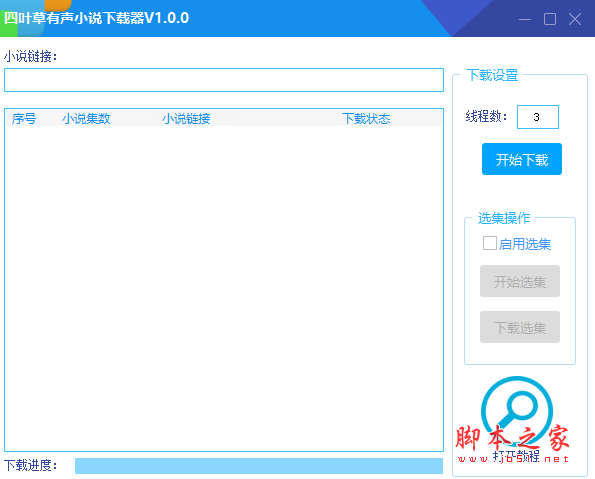The width and height of the screenshot is (595, 479).
Task: Select the 小说链接 column header in list
Action: [x=186, y=119]
